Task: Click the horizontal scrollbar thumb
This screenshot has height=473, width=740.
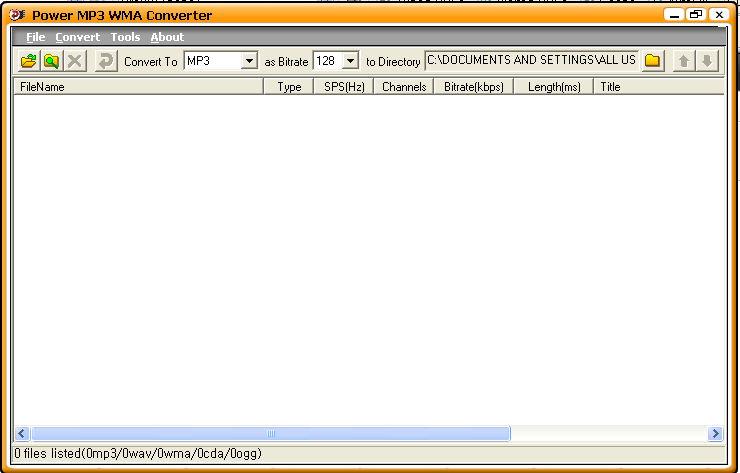Action: 271,433
